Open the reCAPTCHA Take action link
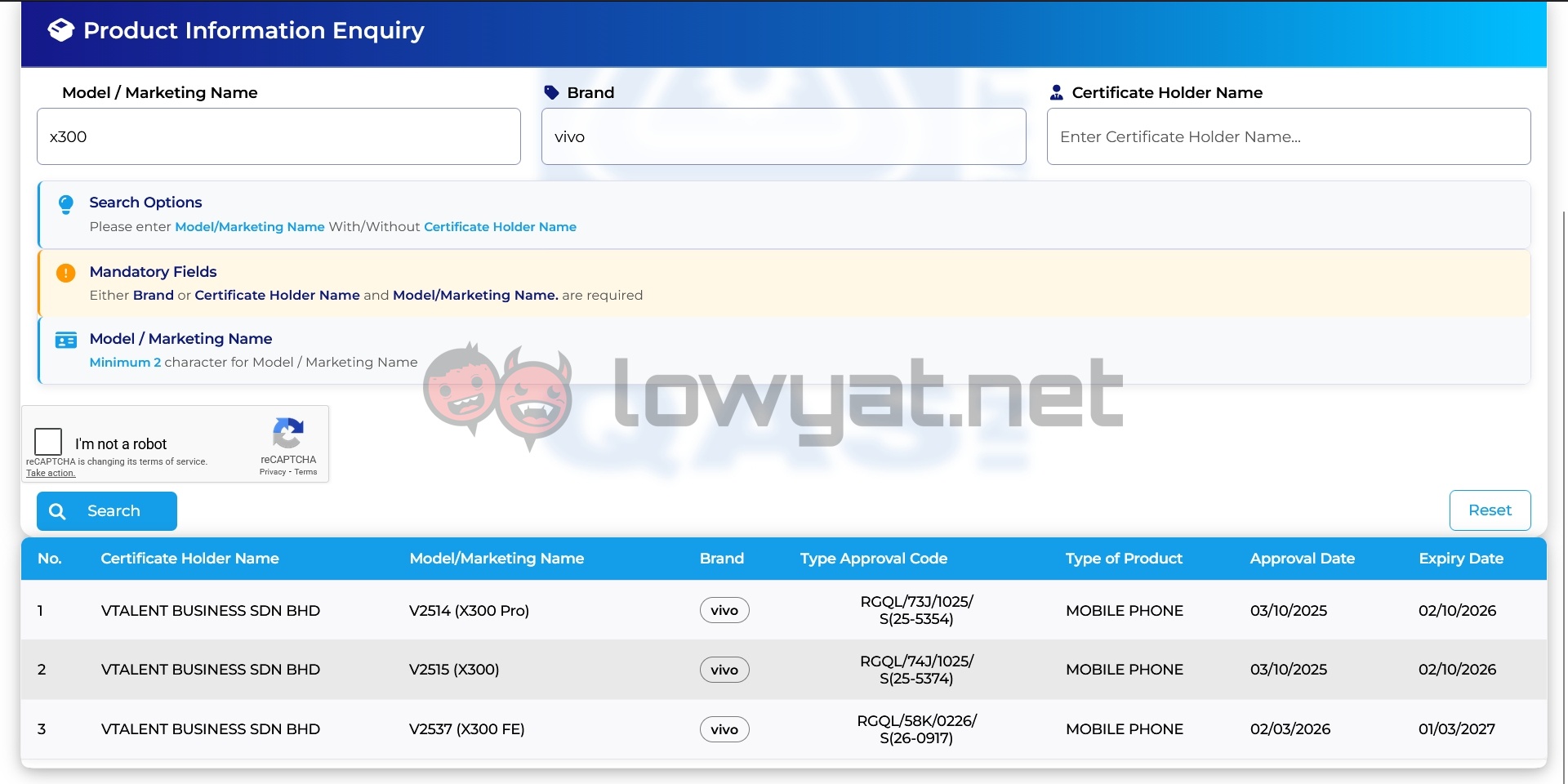The width and height of the screenshot is (1568, 784). click(51, 473)
